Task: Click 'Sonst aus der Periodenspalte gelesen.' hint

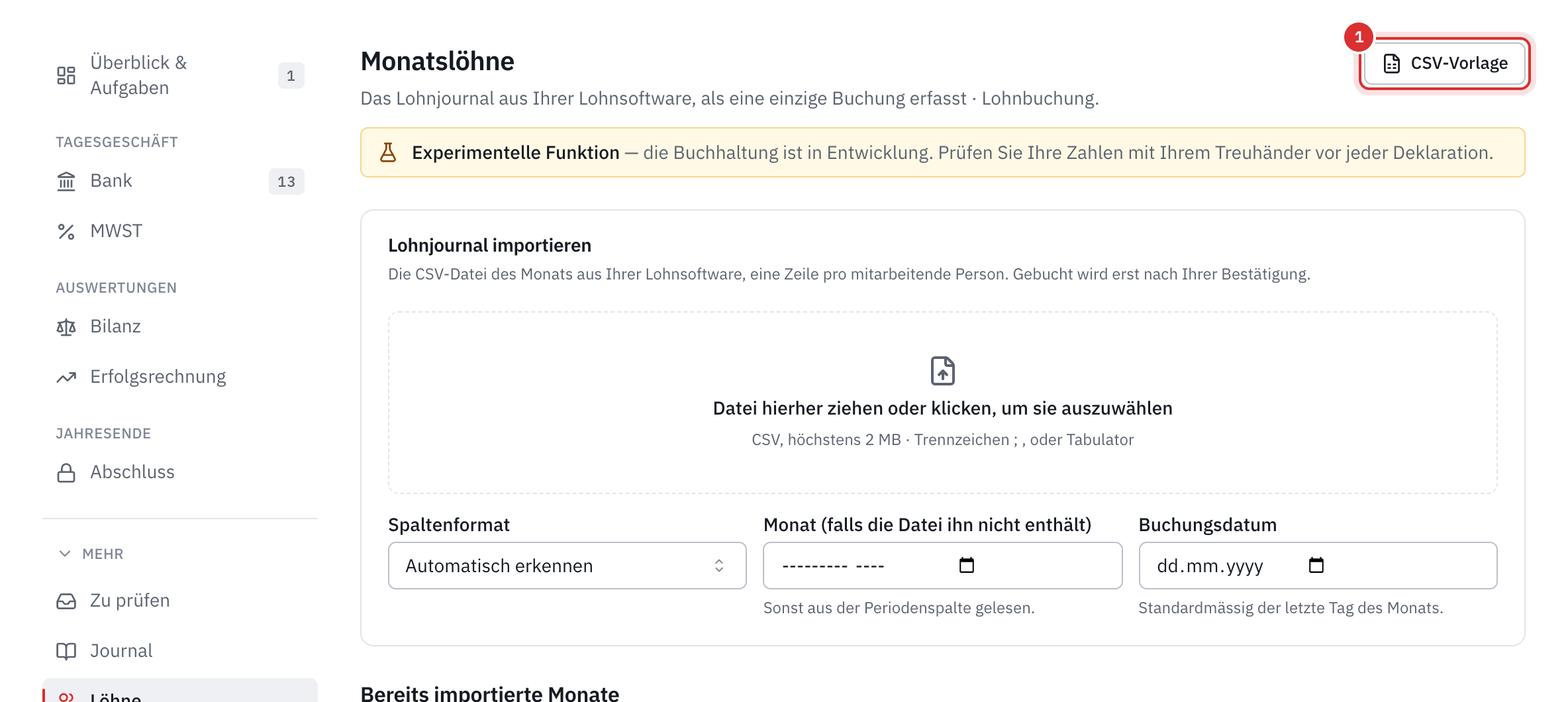Action: [899, 608]
